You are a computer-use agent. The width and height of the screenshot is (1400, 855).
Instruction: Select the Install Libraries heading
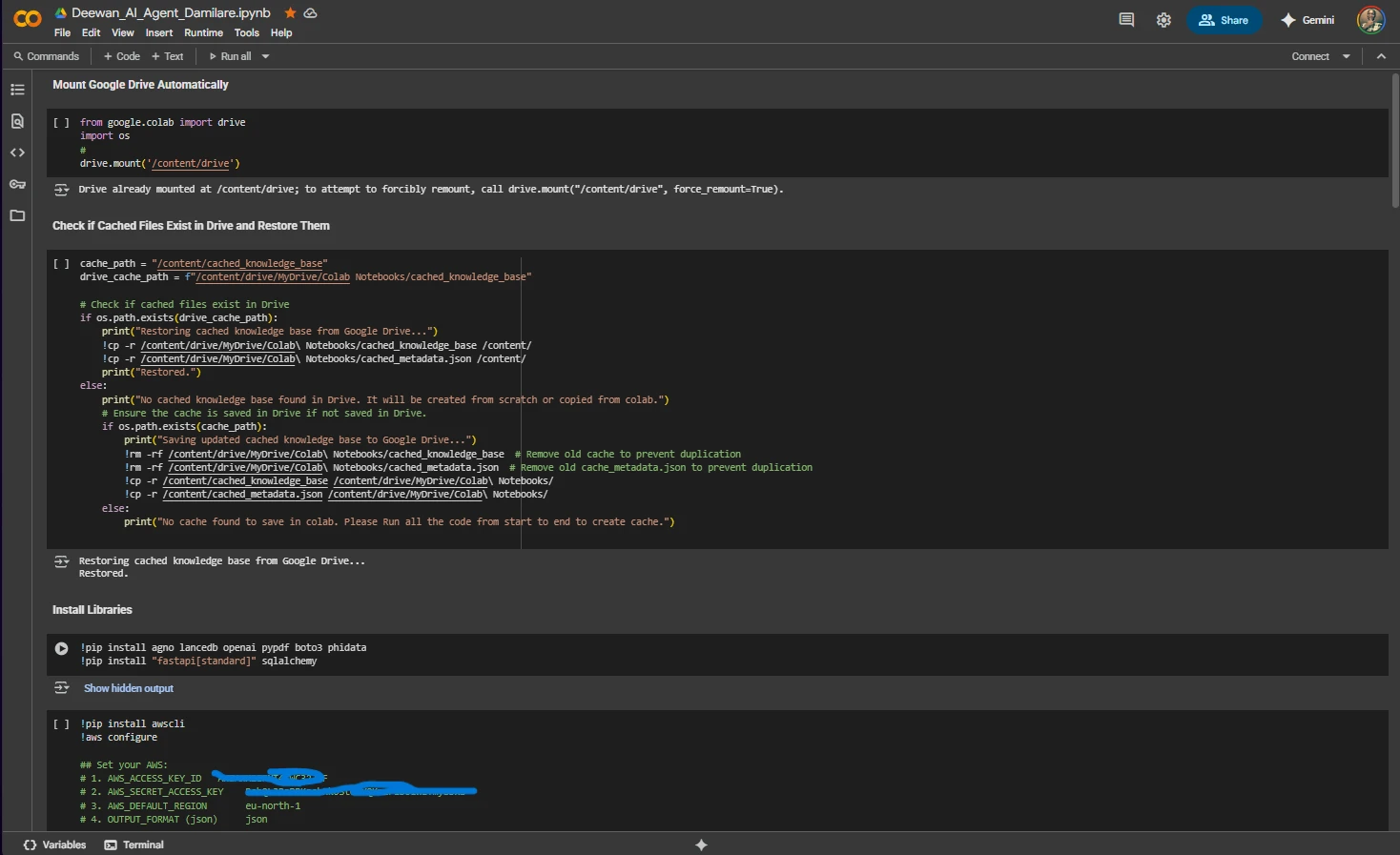[x=93, y=610]
